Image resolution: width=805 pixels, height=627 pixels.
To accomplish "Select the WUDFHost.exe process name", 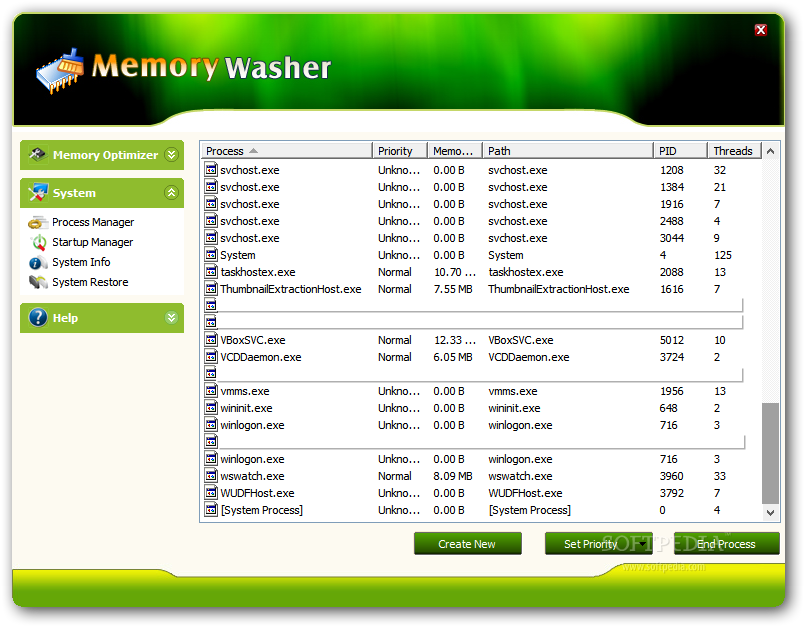I will (x=257, y=492).
